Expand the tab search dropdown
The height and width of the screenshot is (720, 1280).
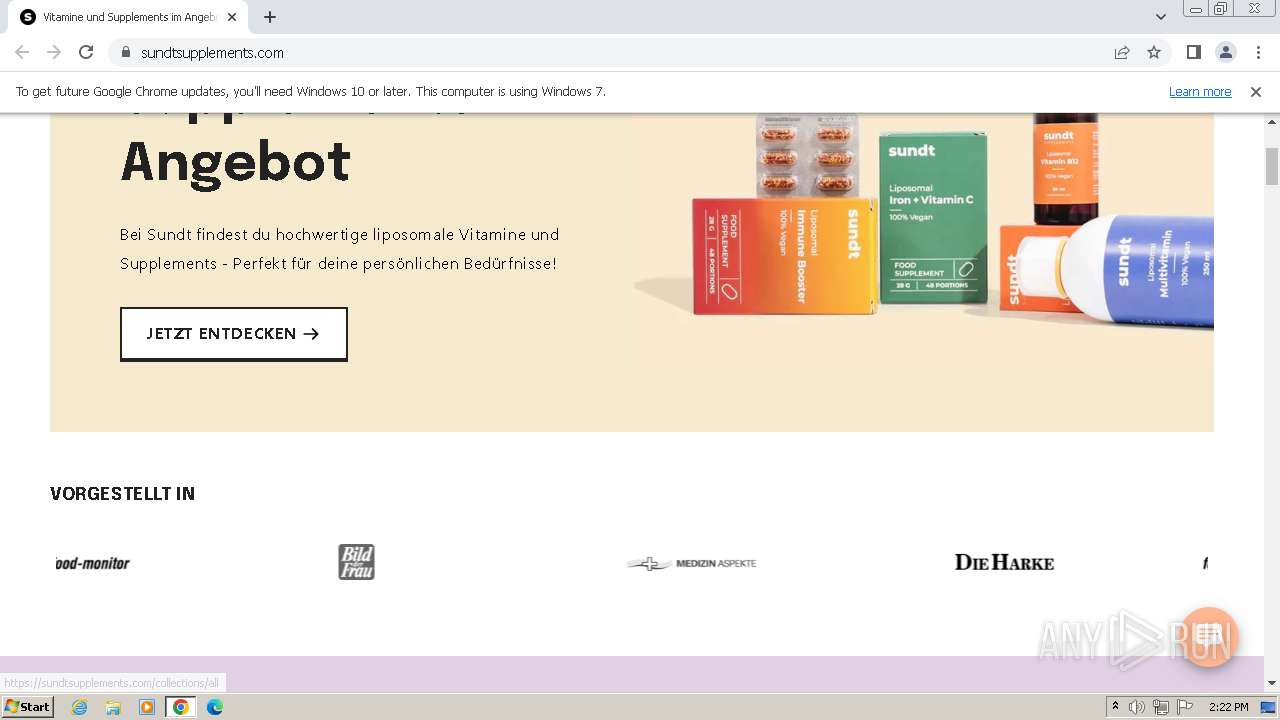[x=1160, y=17]
